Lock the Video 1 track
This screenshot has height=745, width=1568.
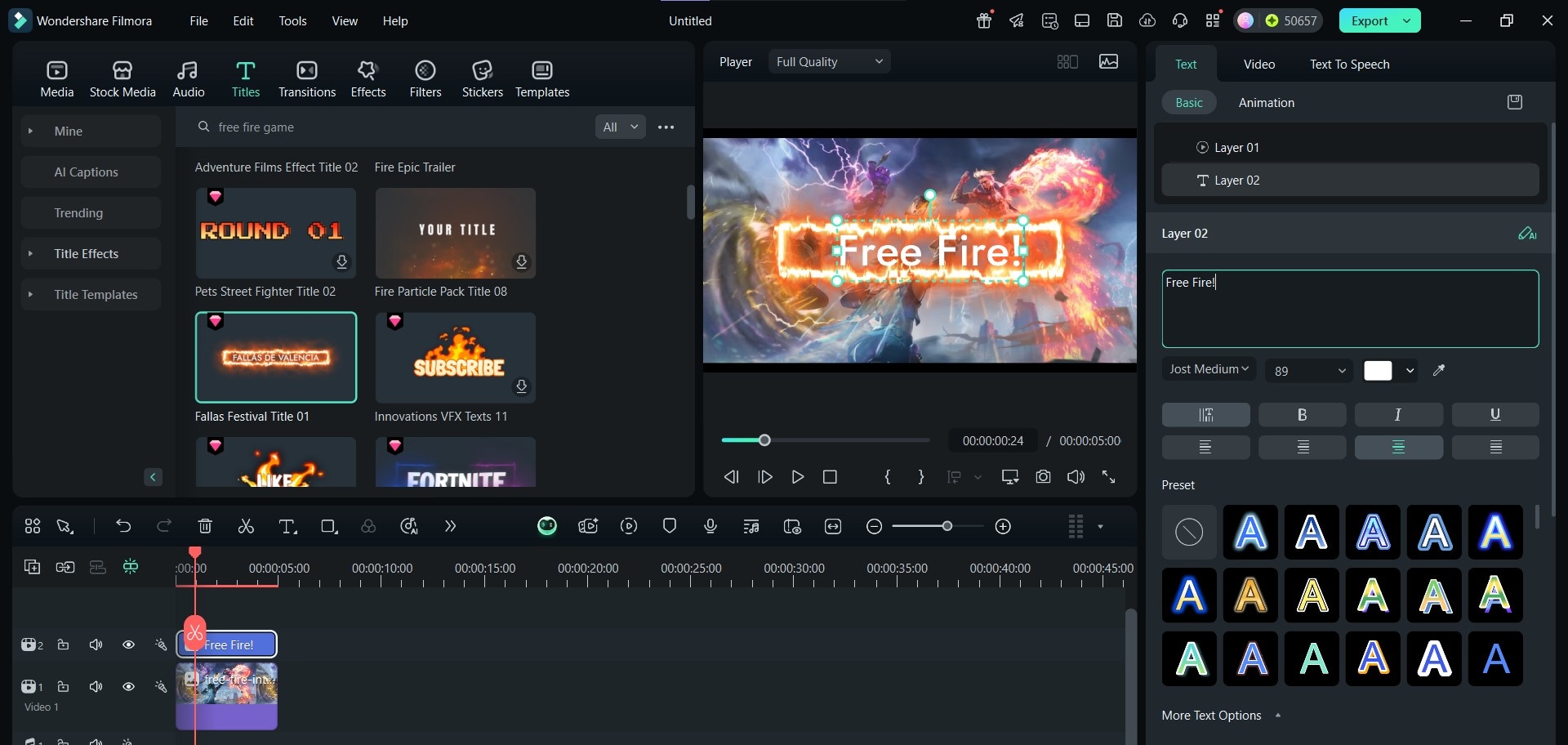coord(63,687)
